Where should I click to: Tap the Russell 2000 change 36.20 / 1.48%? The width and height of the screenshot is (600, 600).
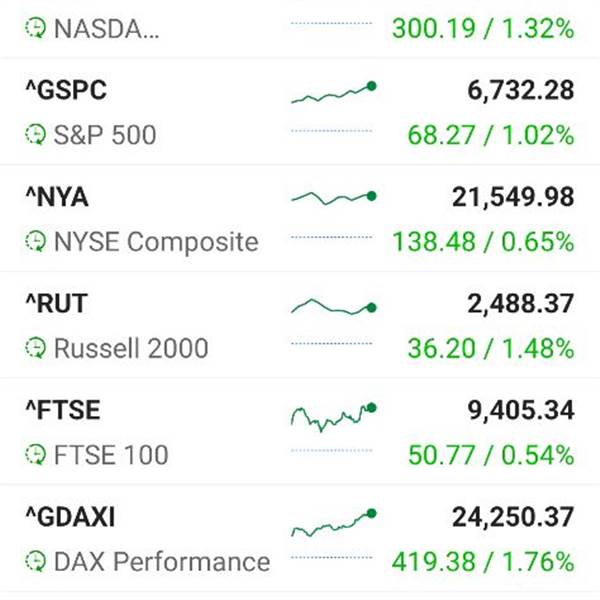(x=491, y=349)
